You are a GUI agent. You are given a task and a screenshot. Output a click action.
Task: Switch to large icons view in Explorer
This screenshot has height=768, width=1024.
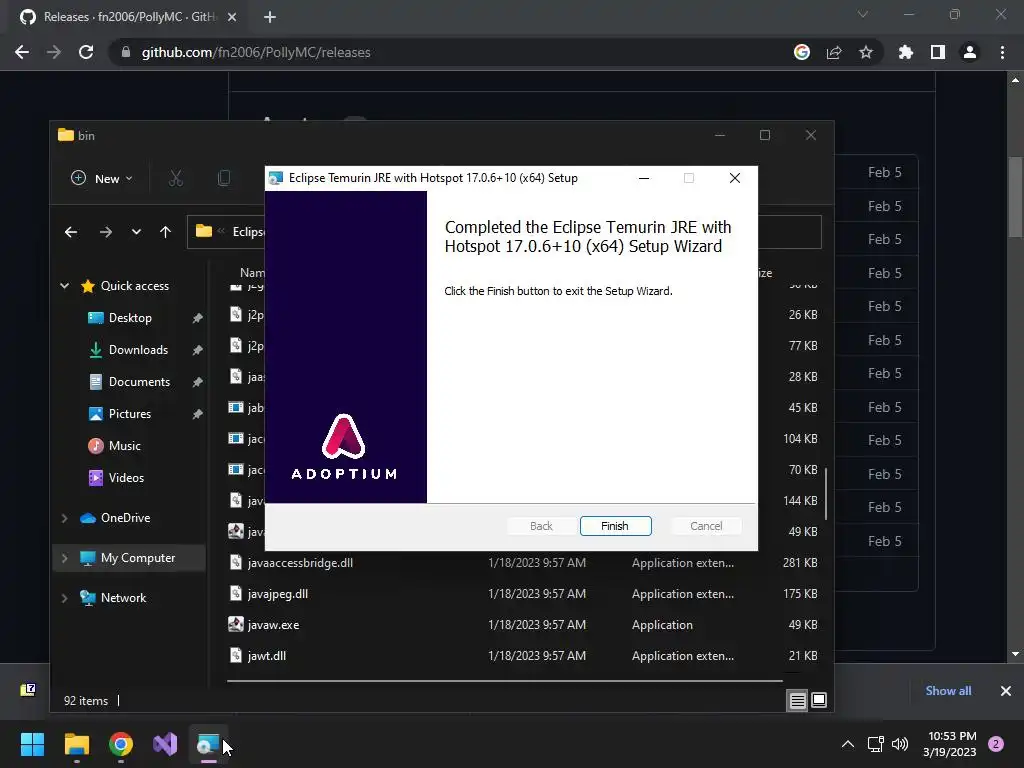click(x=819, y=701)
